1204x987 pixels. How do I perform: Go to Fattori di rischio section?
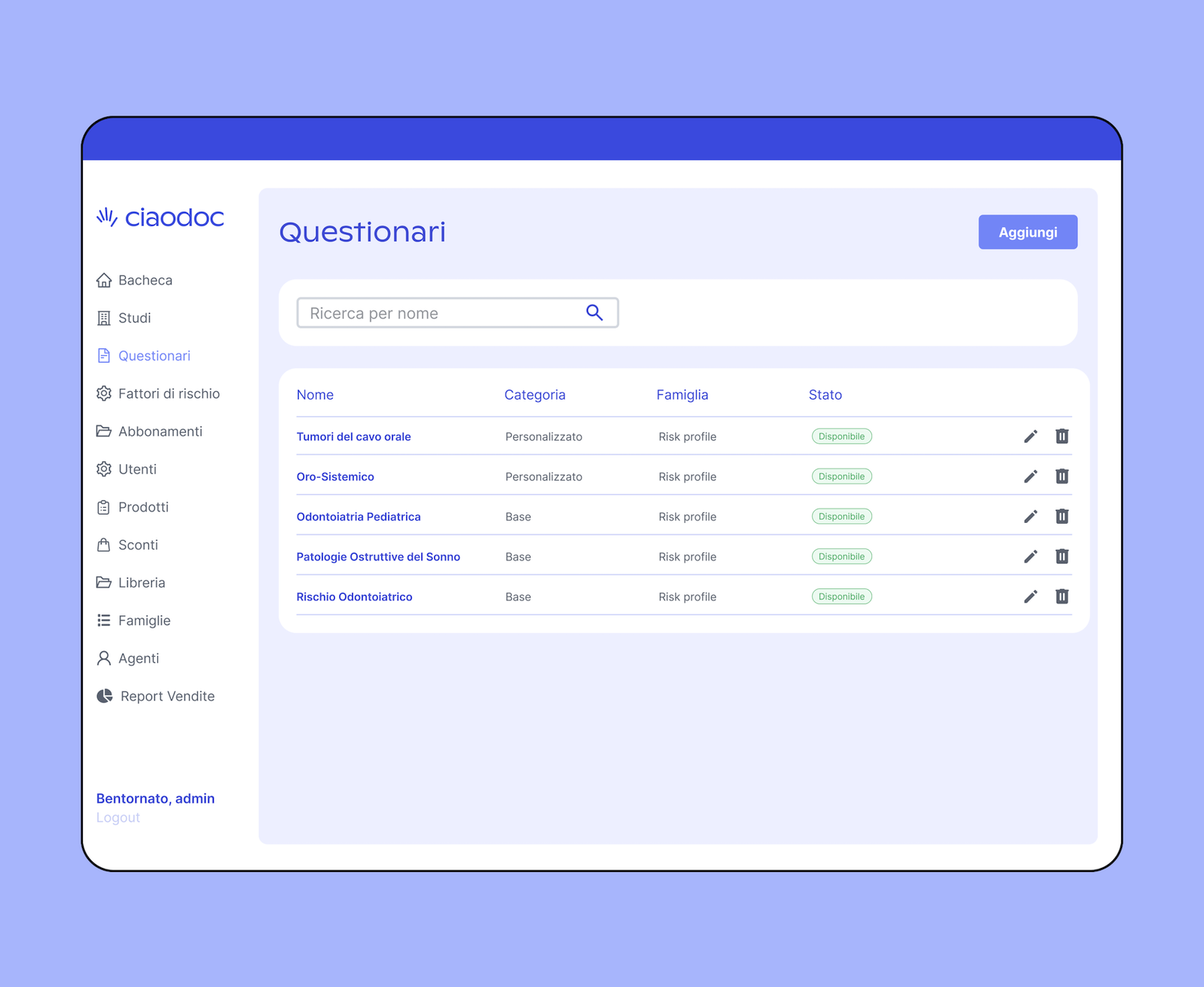click(169, 393)
